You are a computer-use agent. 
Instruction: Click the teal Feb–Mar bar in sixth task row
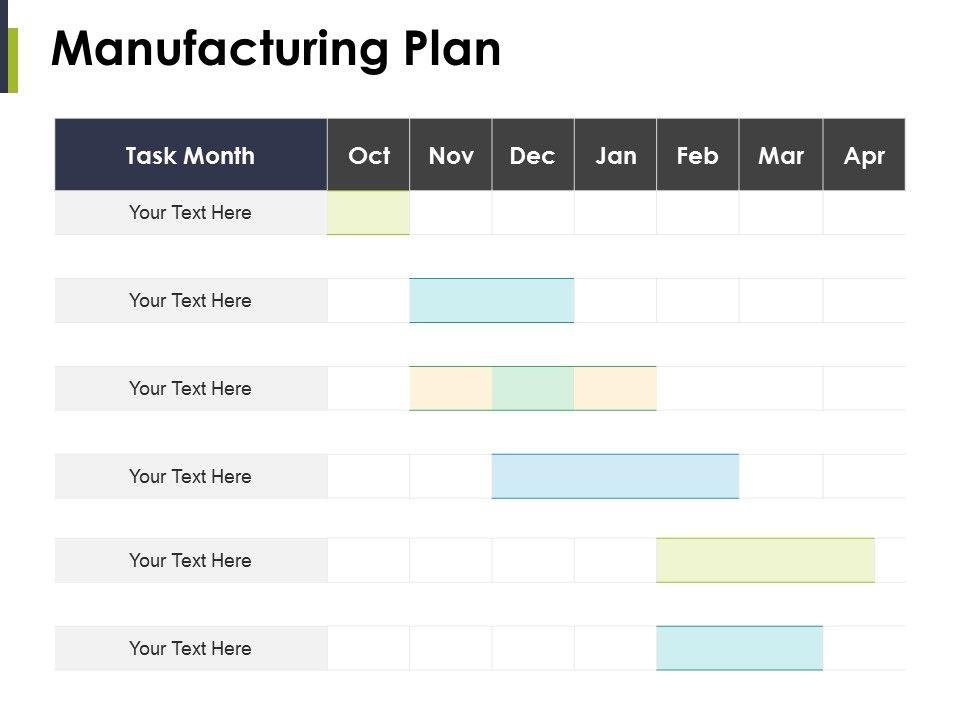(x=739, y=648)
